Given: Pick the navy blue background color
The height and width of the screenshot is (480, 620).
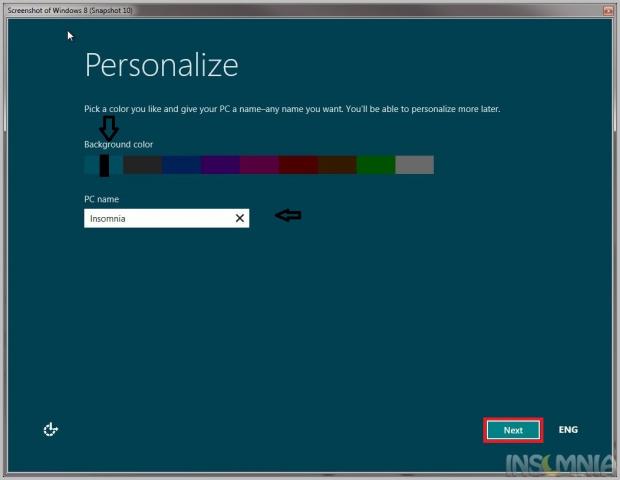Looking at the screenshot, I should click(181, 165).
